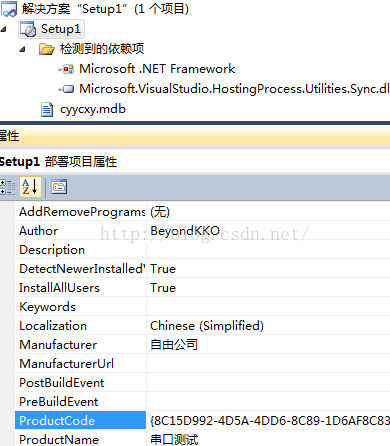Click the empty PreBuildEvent value field

pos(268,402)
